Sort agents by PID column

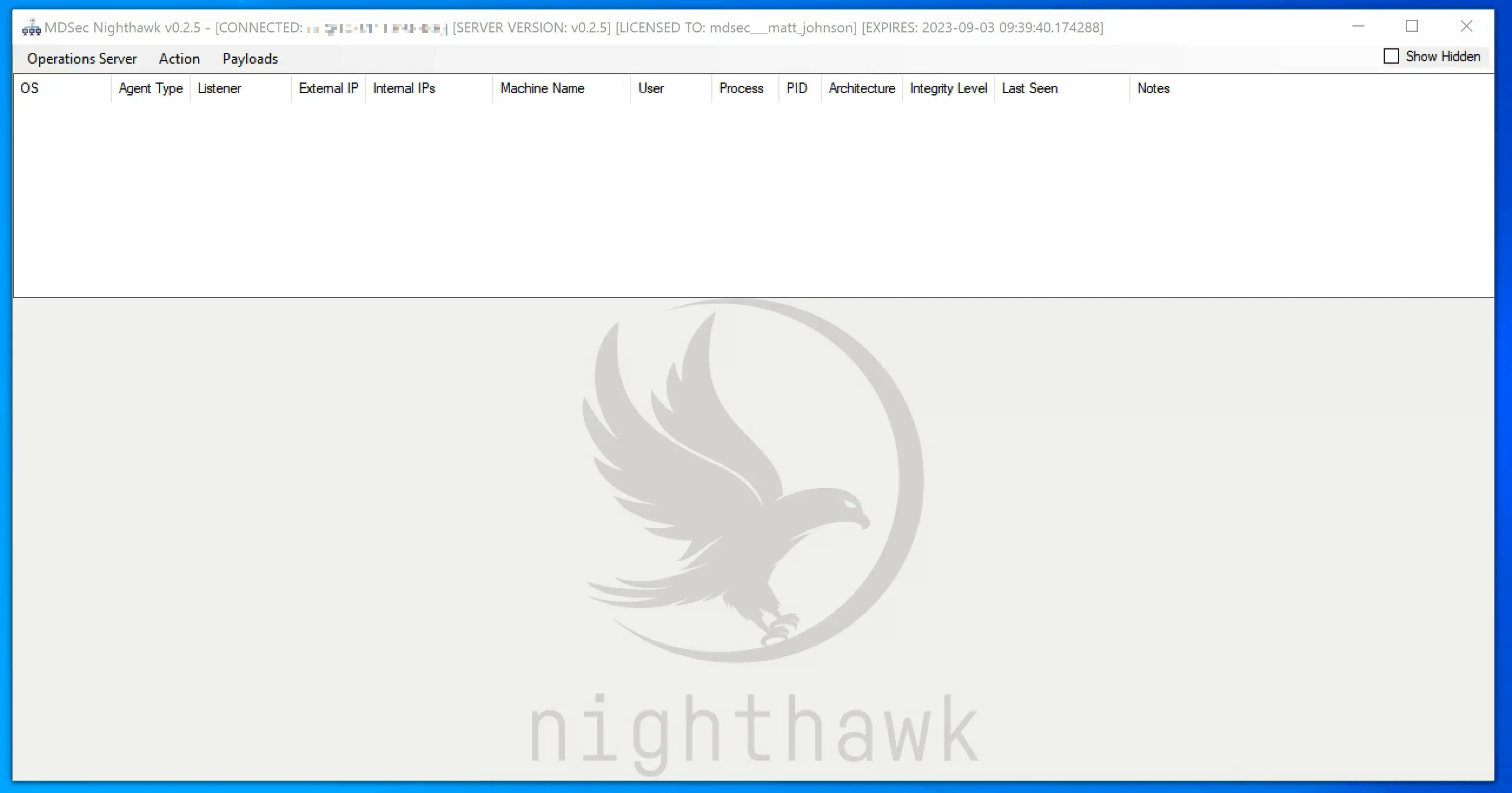(797, 88)
